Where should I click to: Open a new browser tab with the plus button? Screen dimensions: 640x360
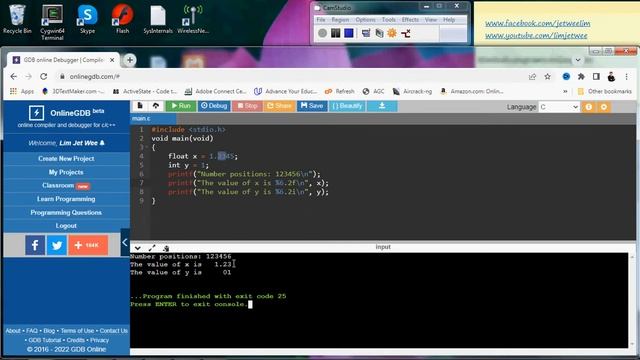pyautogui.click(x=130, y=60)
